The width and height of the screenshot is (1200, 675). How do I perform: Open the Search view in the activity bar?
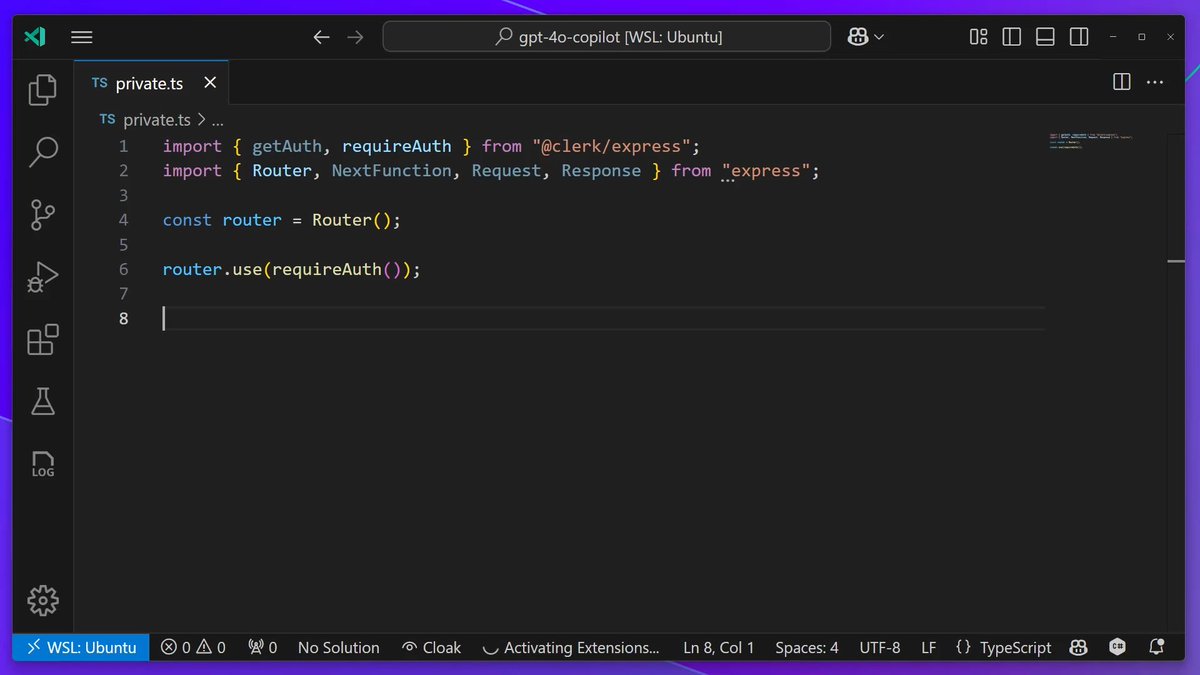coord(43,152)
